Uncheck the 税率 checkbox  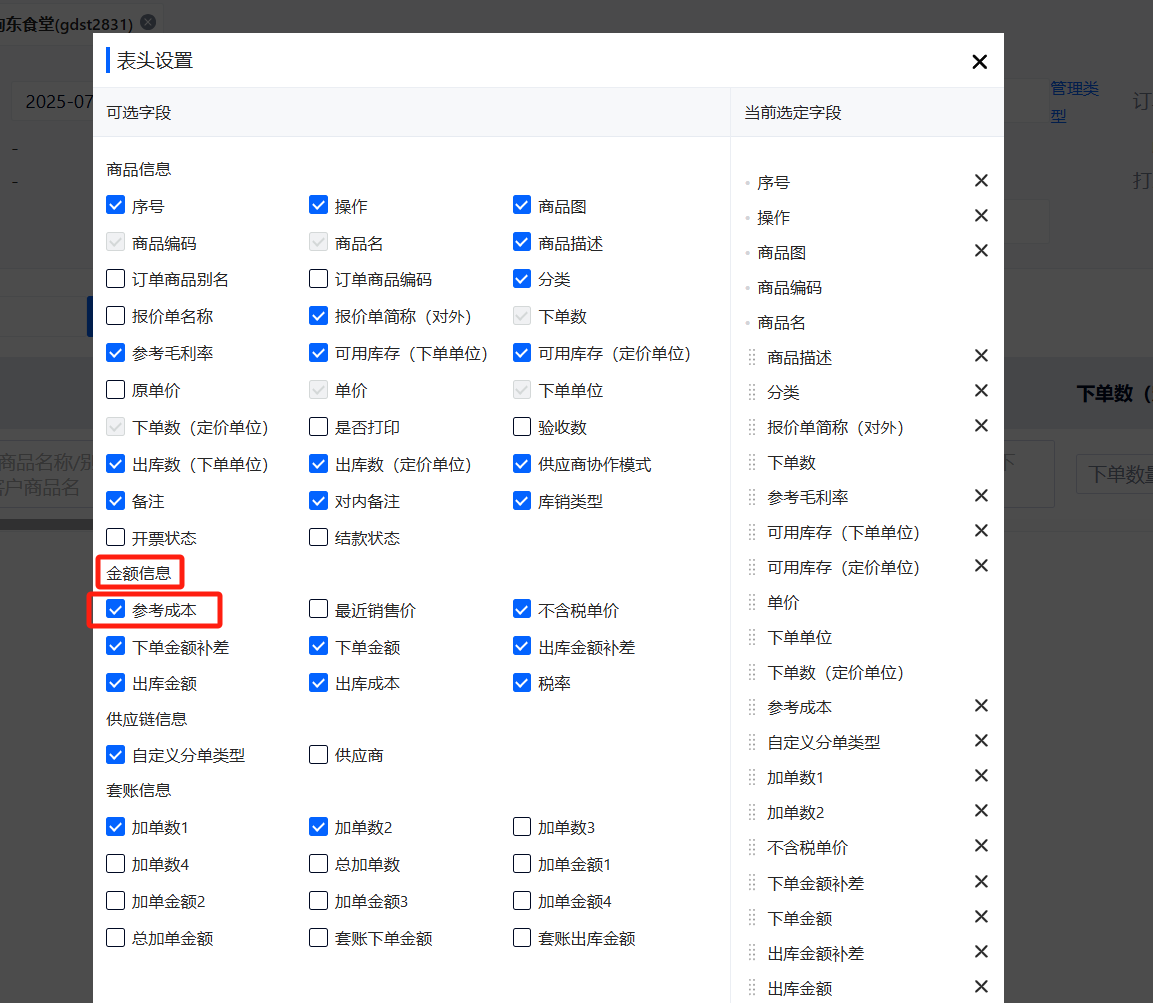(x=522, y=682)
